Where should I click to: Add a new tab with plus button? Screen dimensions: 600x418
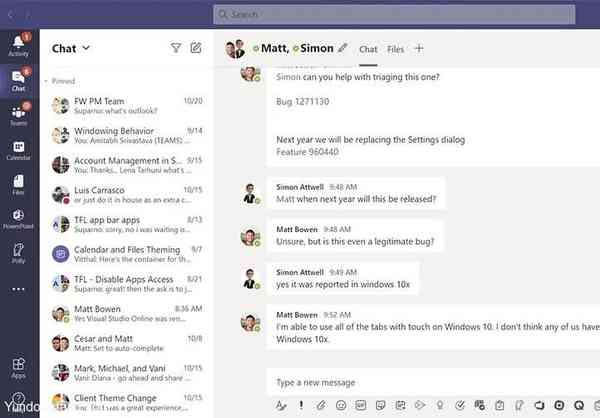419,48
